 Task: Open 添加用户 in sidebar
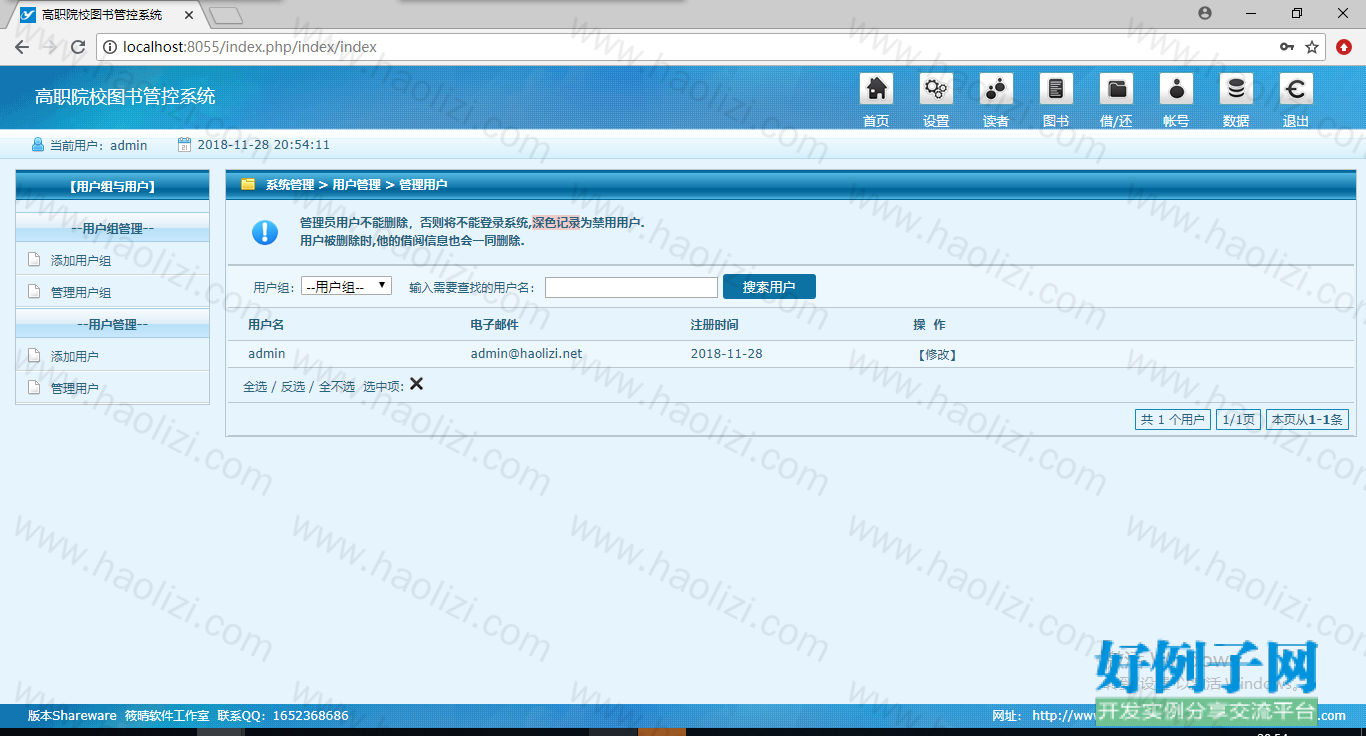click(x=75, y=356)
